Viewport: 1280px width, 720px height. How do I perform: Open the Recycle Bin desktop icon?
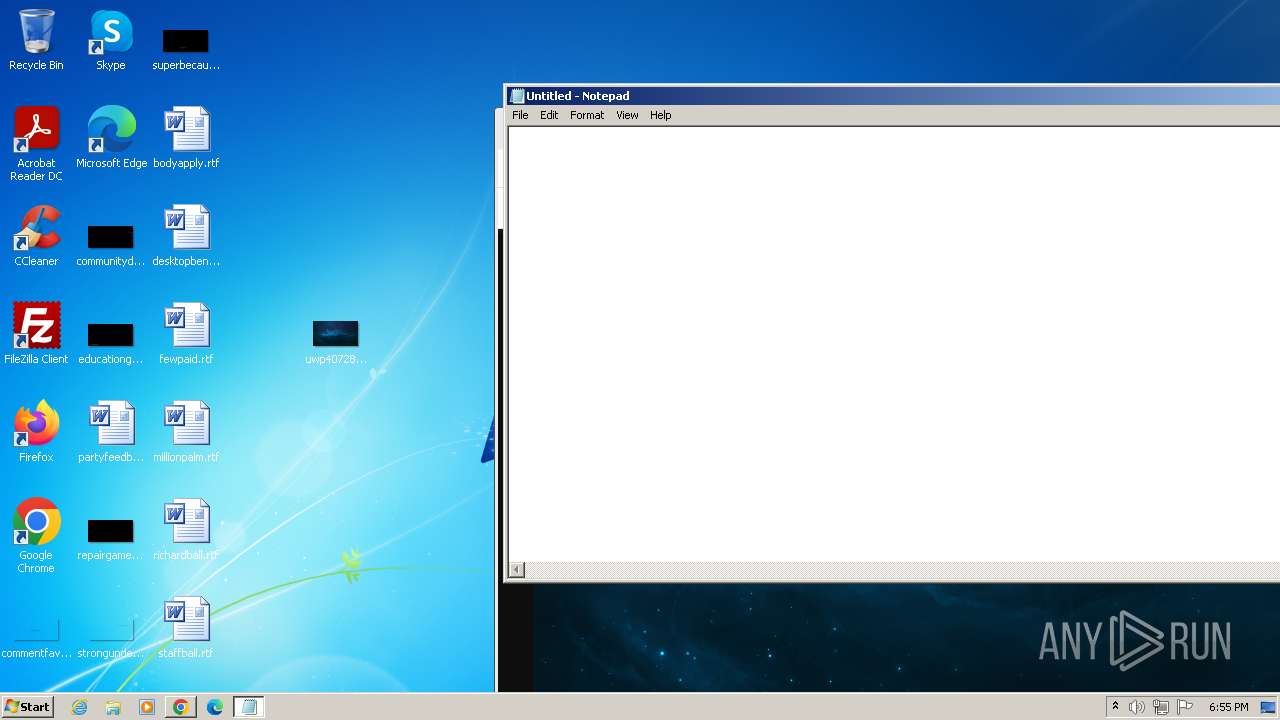tap(36, 40)
